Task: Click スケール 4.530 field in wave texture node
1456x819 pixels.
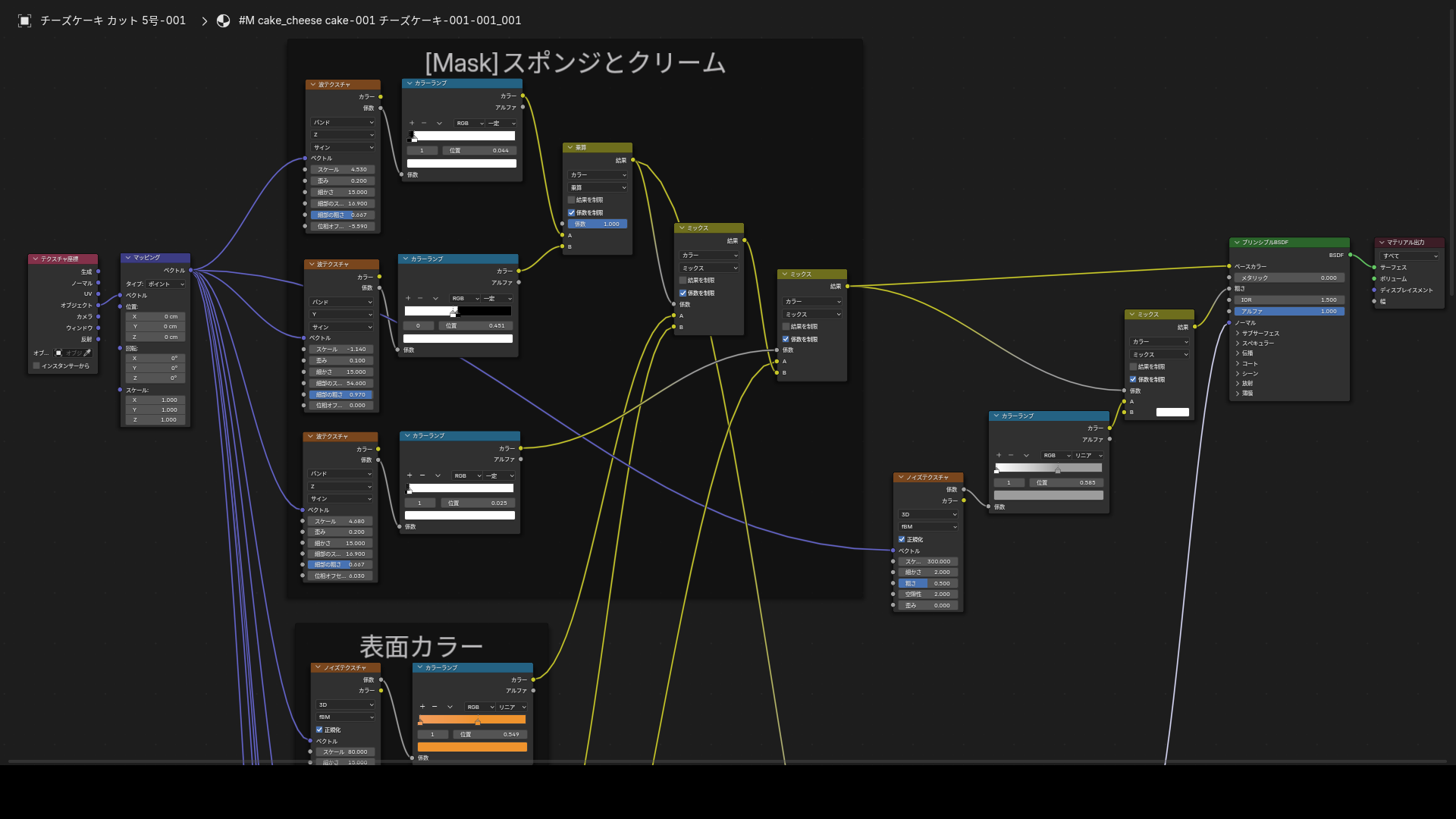Action: (343, 170)
